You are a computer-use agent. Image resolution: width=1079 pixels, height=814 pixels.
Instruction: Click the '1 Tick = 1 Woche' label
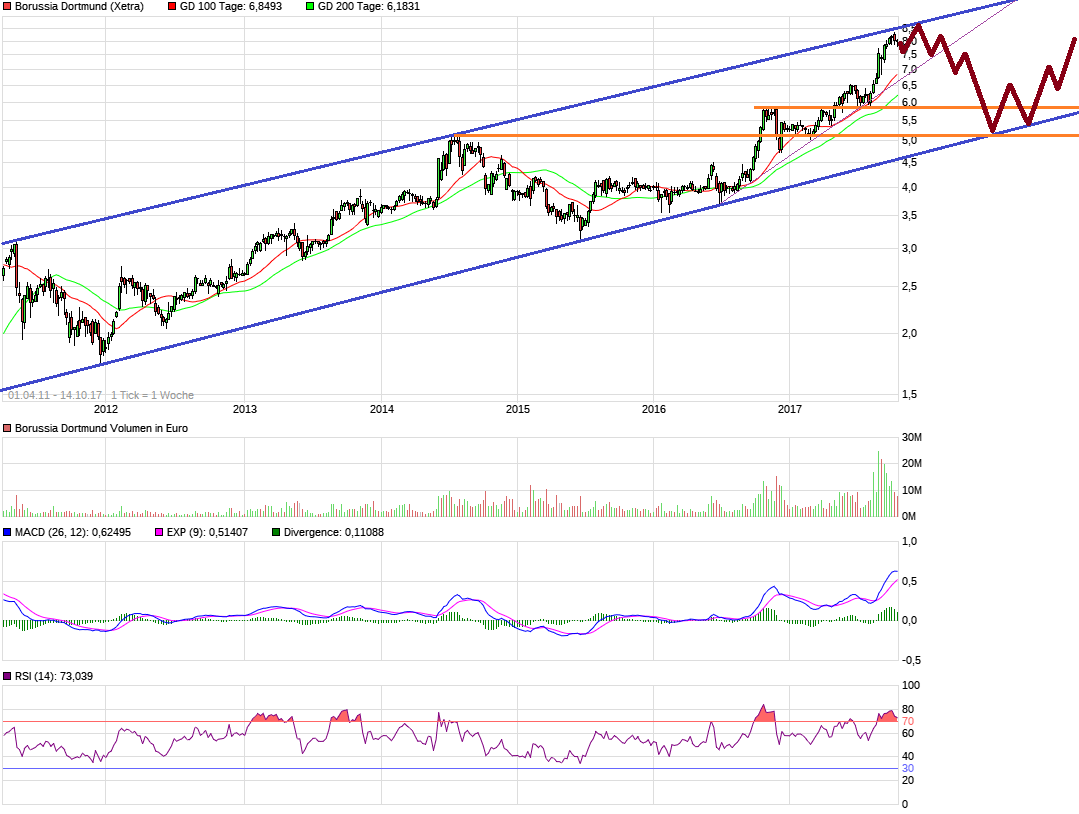[152, 395]
